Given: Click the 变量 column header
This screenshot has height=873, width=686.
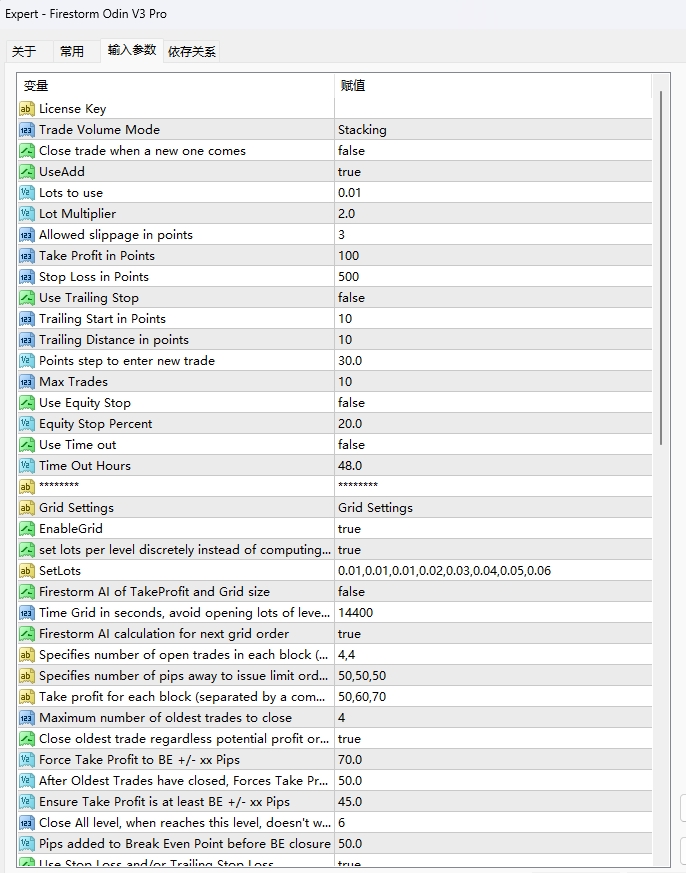Looking at the screenshot, I should click(x=176, y=86).
